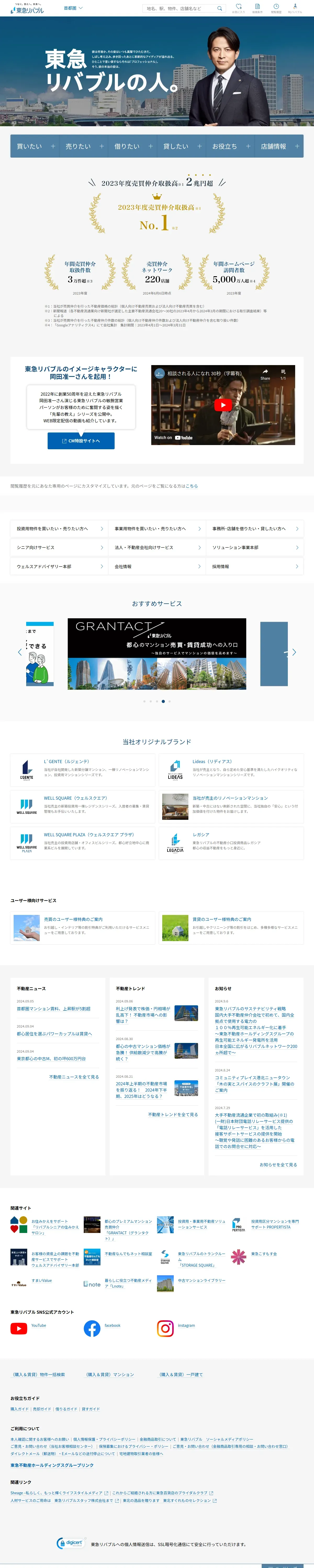314x1568 pixels.
Task: Play the YouTube video with red play button
Action: pyautogui.click(x=223, y=405)
